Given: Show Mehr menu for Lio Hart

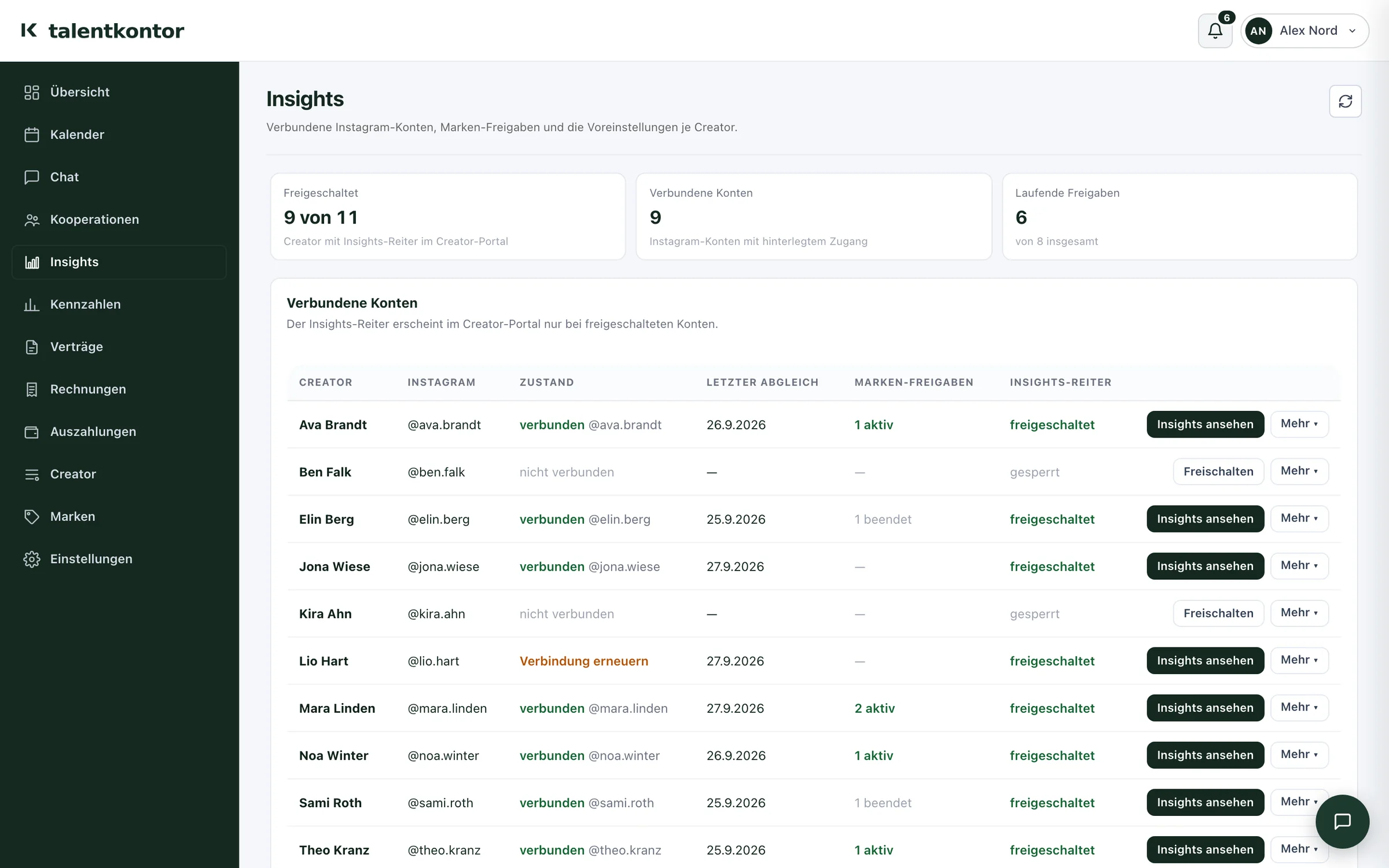Looking at the screenshot, I should click(x=1299, y=660).
